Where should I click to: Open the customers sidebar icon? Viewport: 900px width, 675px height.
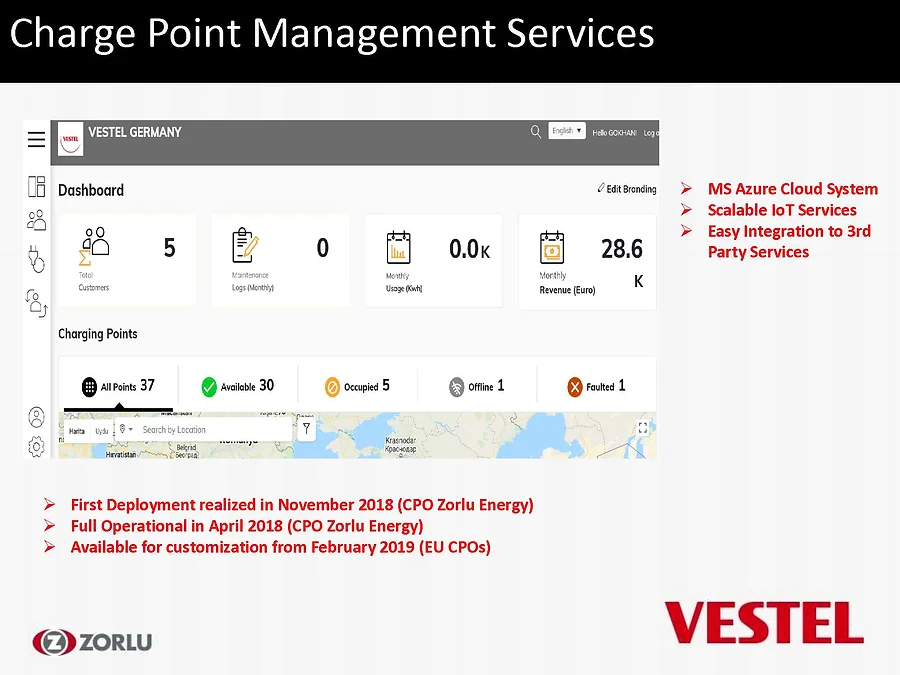(x=37, y=220)
